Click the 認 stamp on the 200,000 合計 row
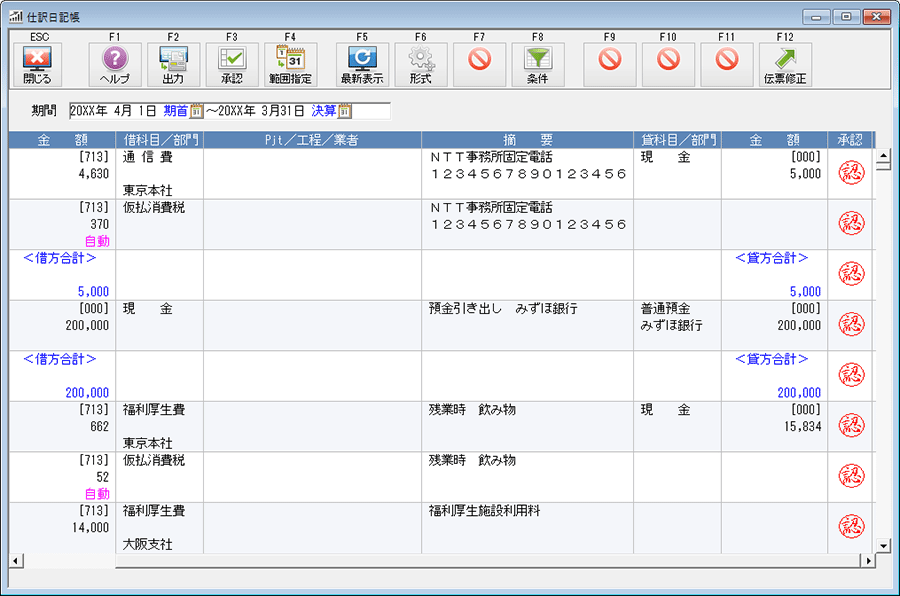The height and width of the screenshot is (596, 900). point(851,374)
